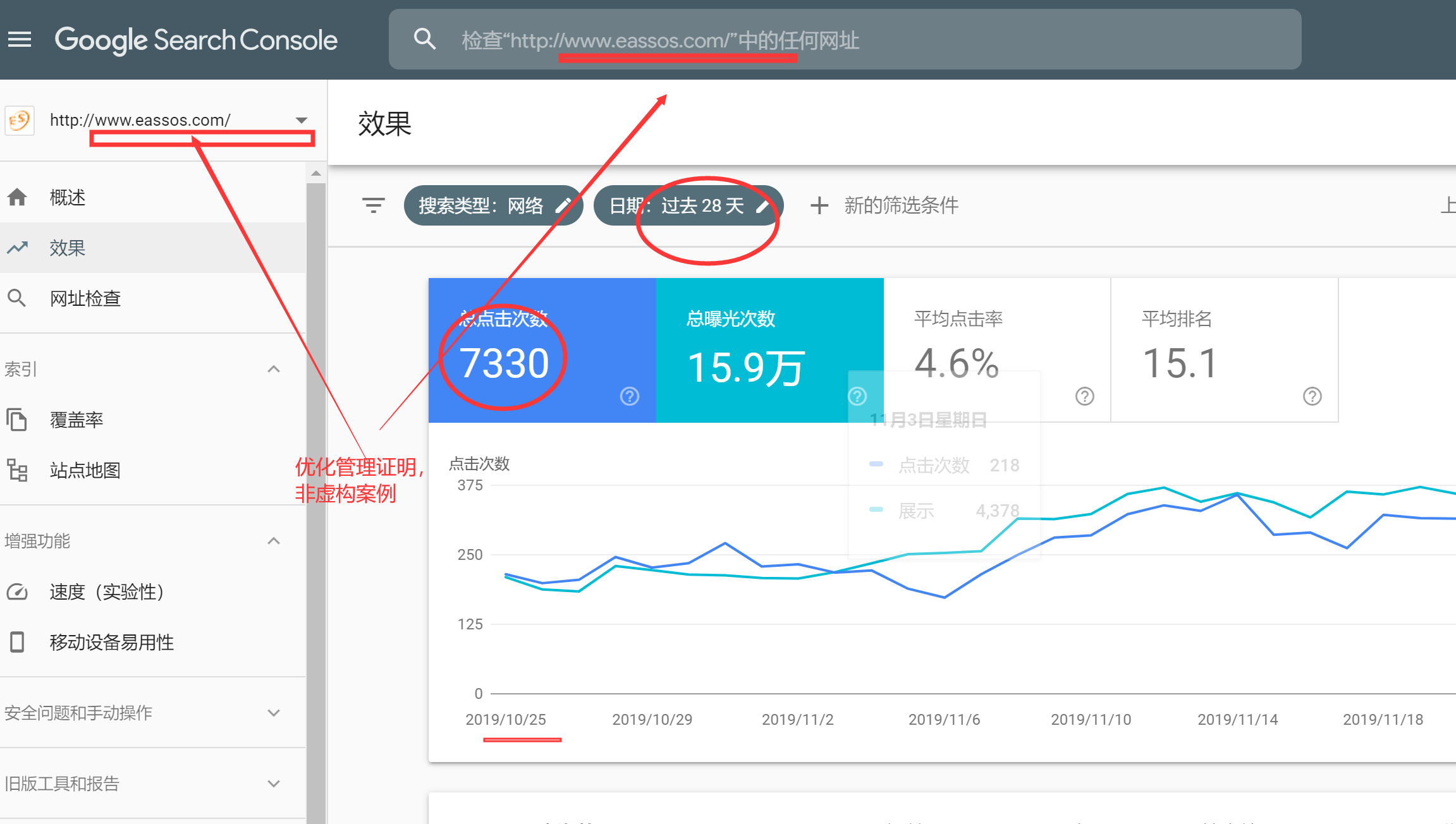Click the 效果 page heading
Image resolution: width=1456 pixels, height=824 pixels.
[384, 123]
